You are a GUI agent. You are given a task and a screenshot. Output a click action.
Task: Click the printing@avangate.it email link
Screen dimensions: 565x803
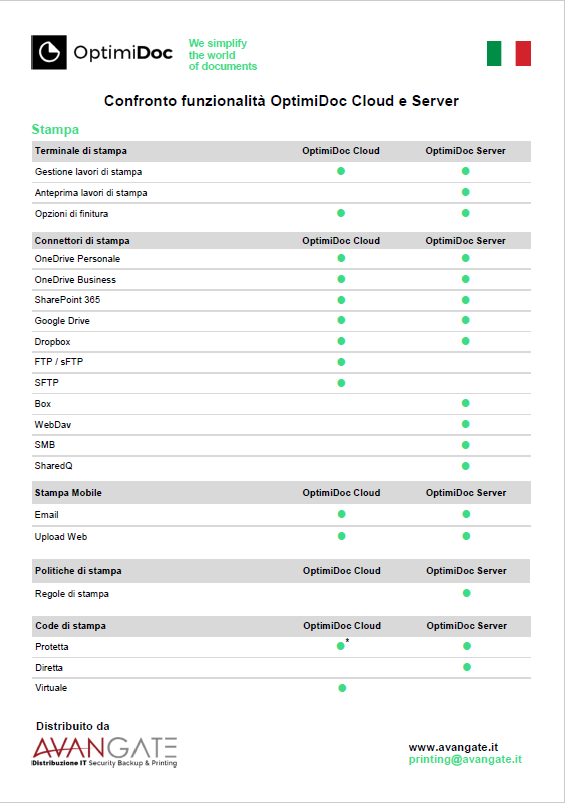click(x=465, y=759)
